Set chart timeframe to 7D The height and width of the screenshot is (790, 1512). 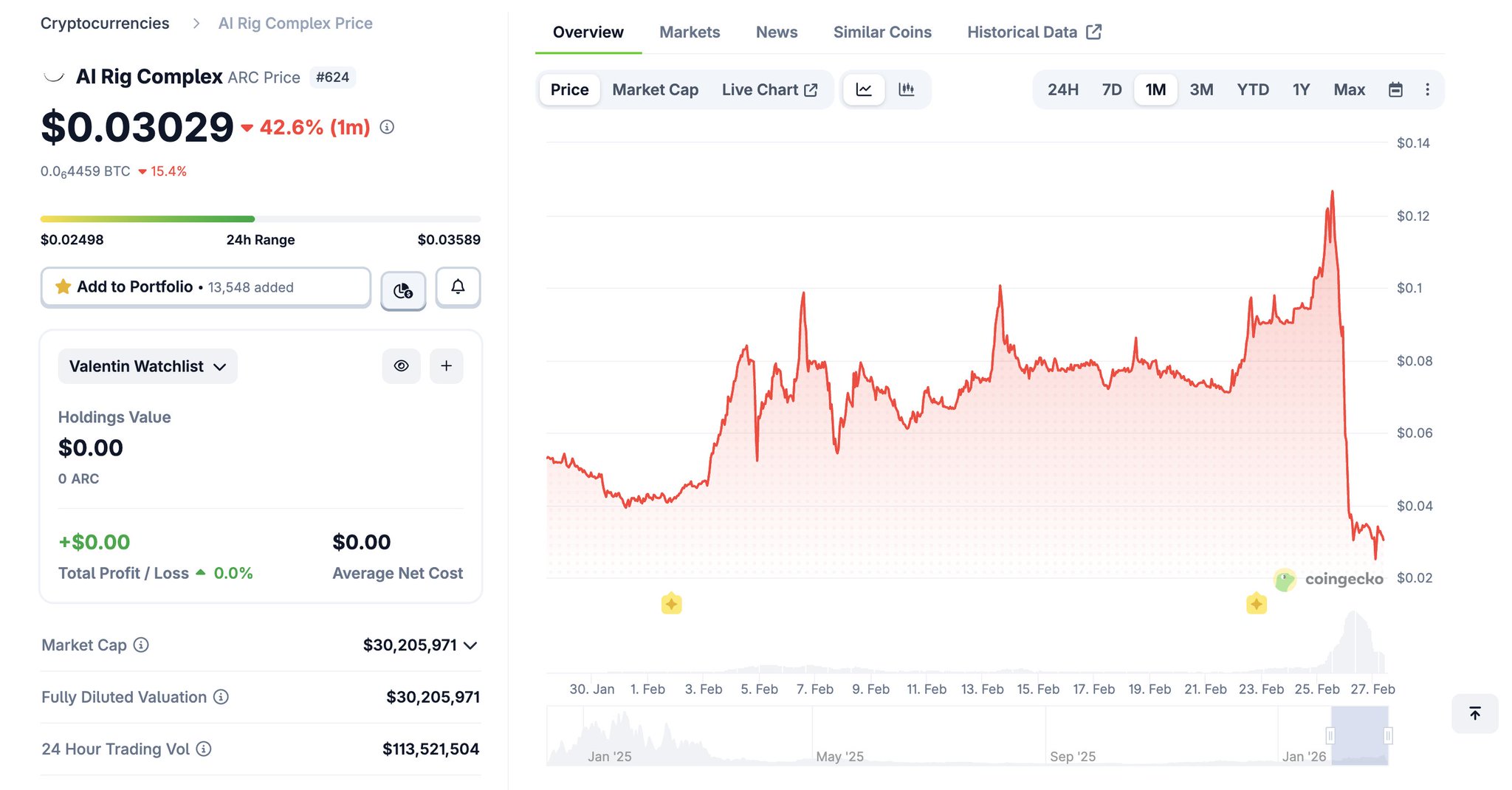click(1111, 89)
